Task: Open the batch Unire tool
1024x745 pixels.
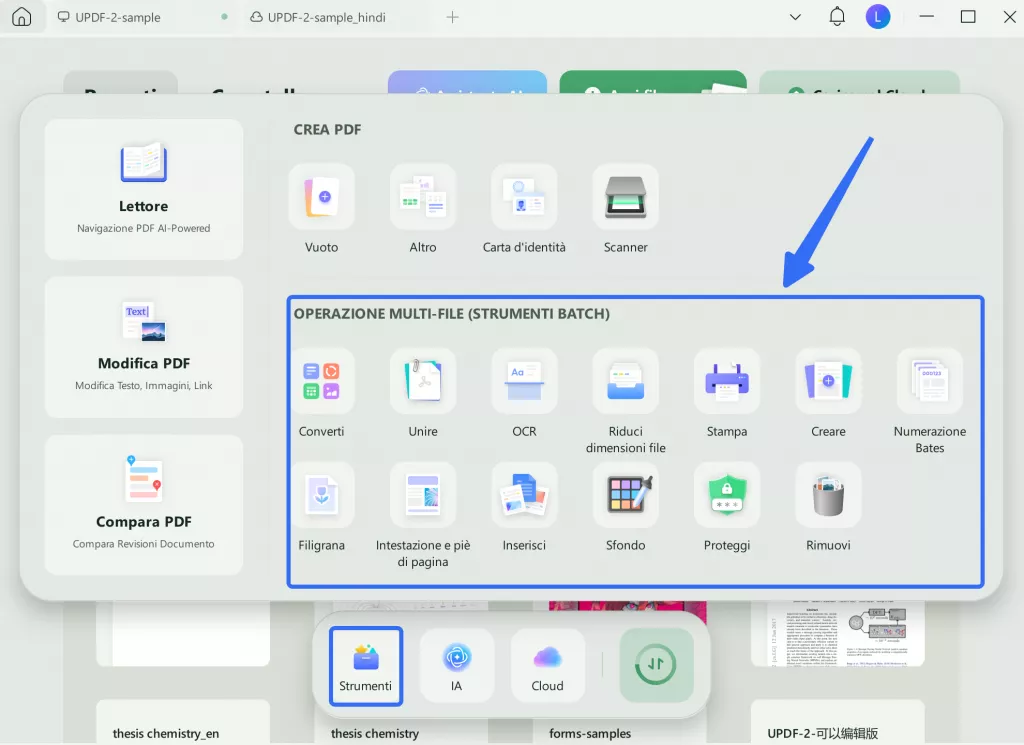Action: coord(423,394)
